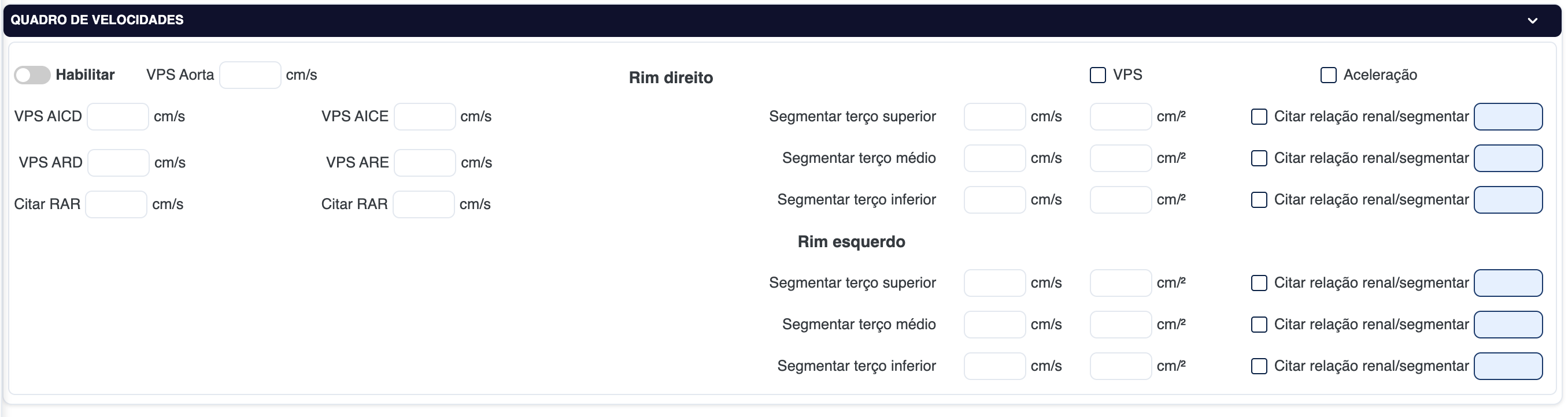Check Citar relação for left inferior segment
Screen dimensions: 1568x417
tap(1259, 366)
